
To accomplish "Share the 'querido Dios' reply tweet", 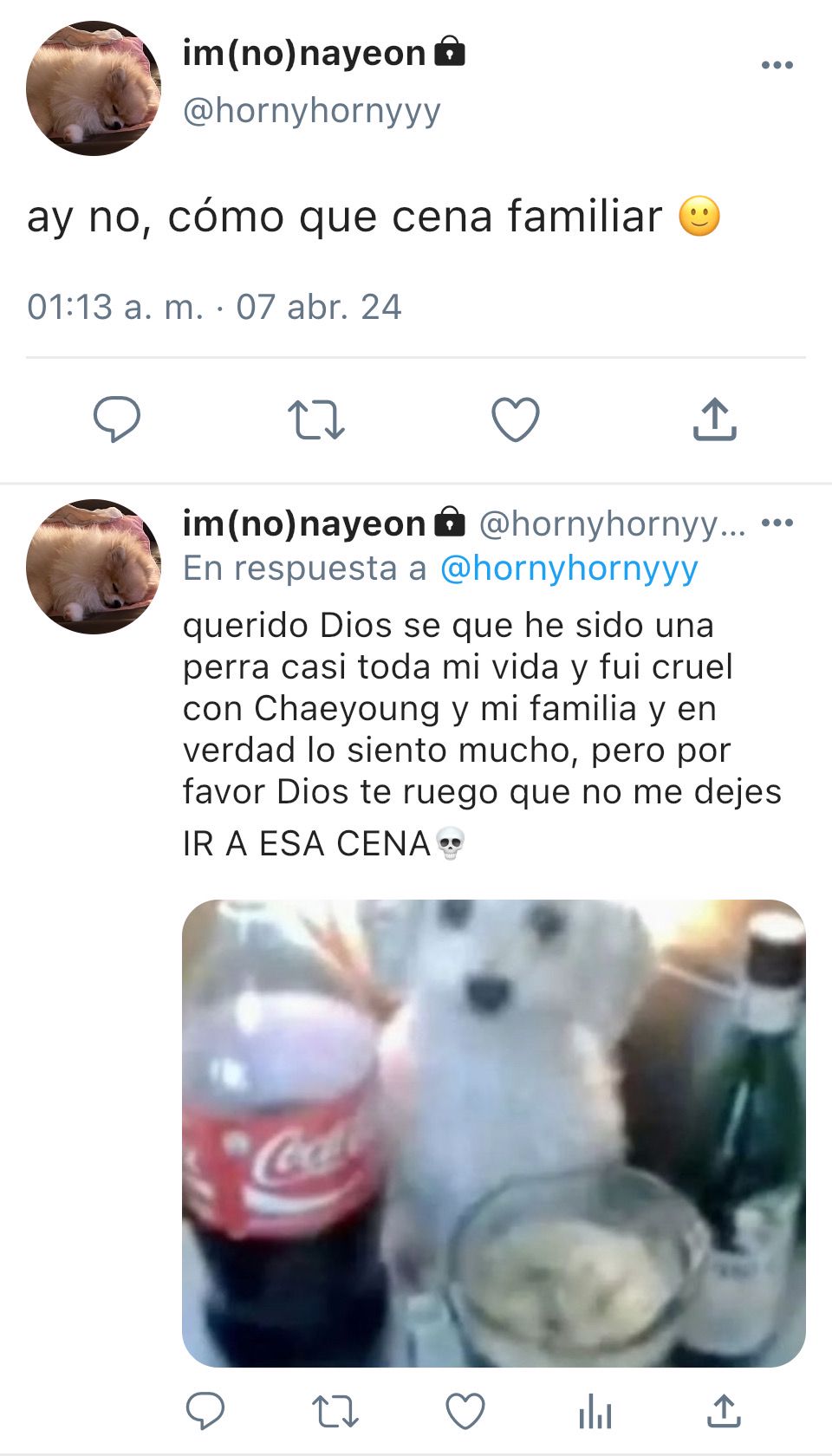I will (x=724, y=1411).
